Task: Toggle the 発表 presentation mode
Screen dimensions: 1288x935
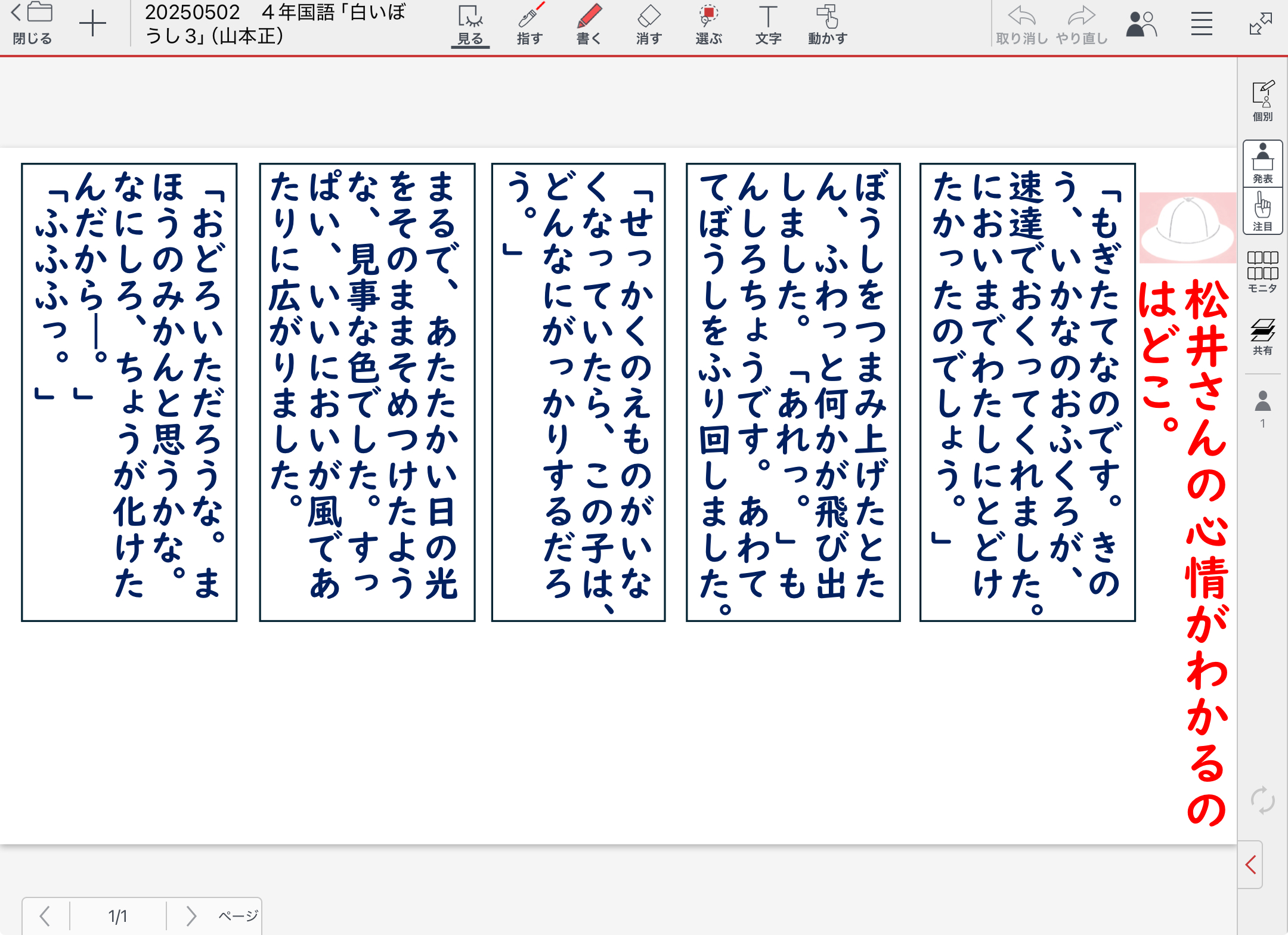Action: (x=1262, y=163)
